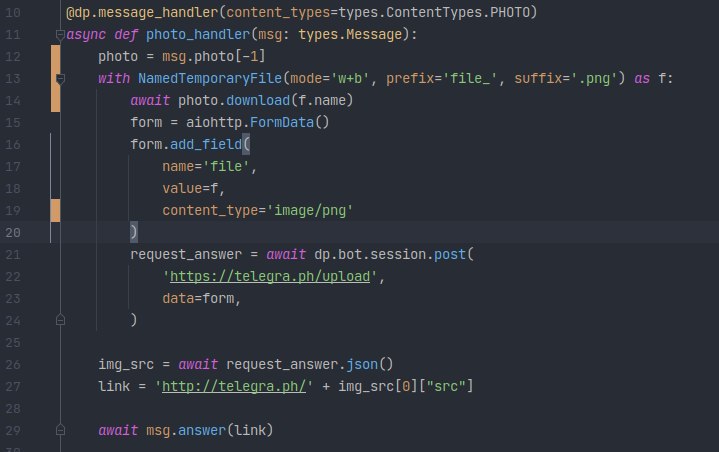719x452 pixels.
Task: Click on NamedTemporaryFile in line 13
Action: point(210,78)
